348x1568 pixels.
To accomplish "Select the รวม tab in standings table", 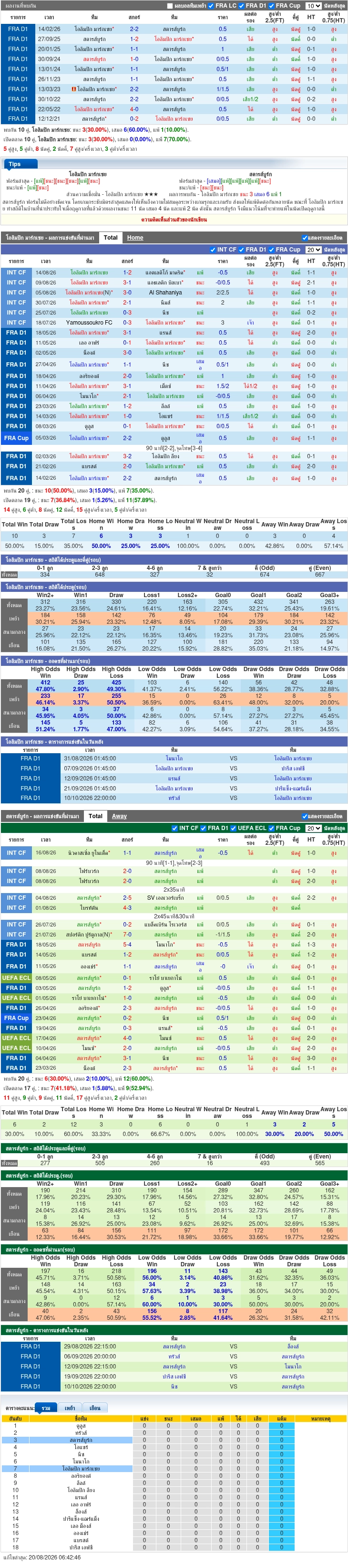I will point(46,1408).
